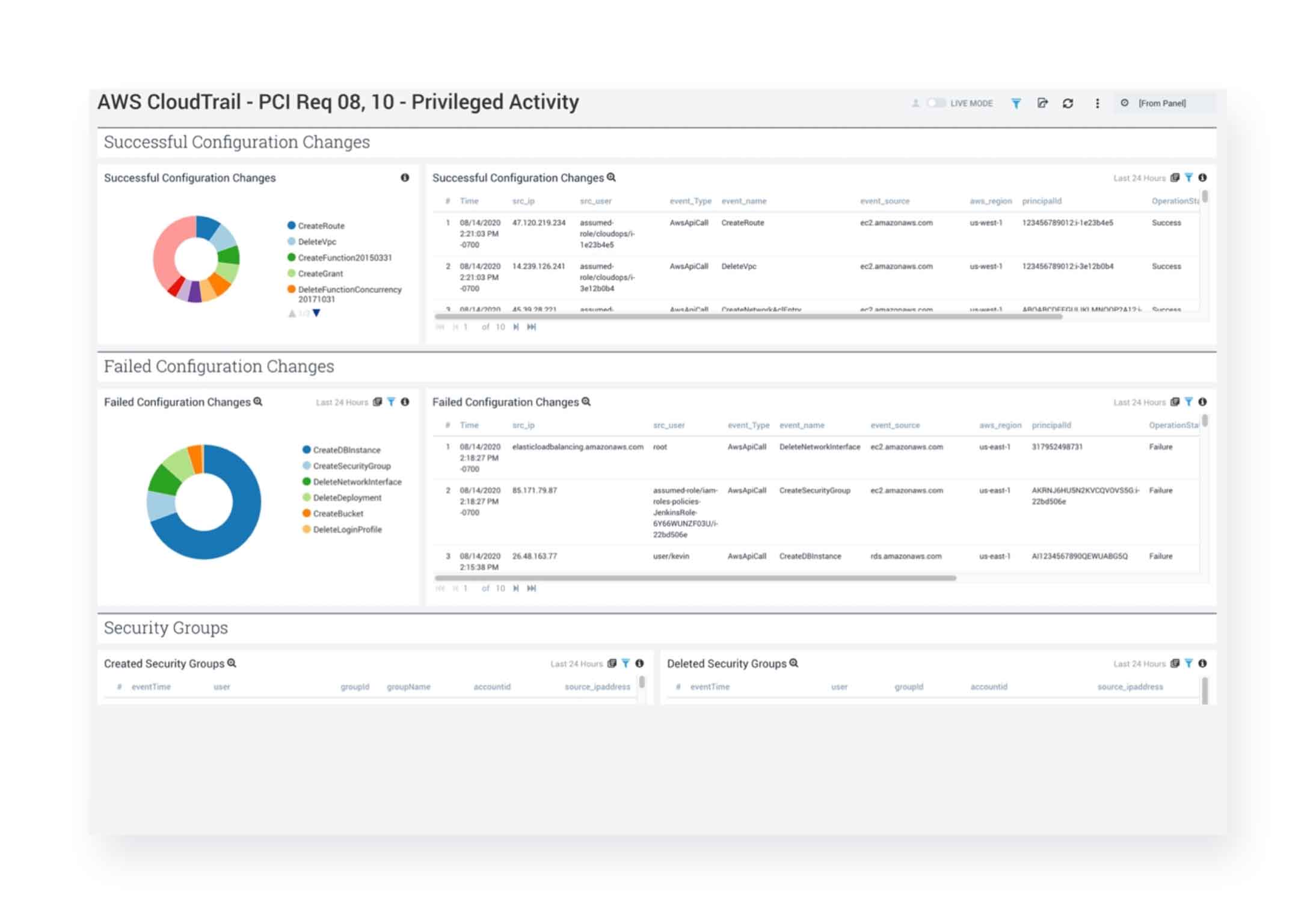This screenshot has height=924, width=1316.
Task: Click info icon on Failed Configuration Changes table panel
Action: click(x=1202, y=402)
